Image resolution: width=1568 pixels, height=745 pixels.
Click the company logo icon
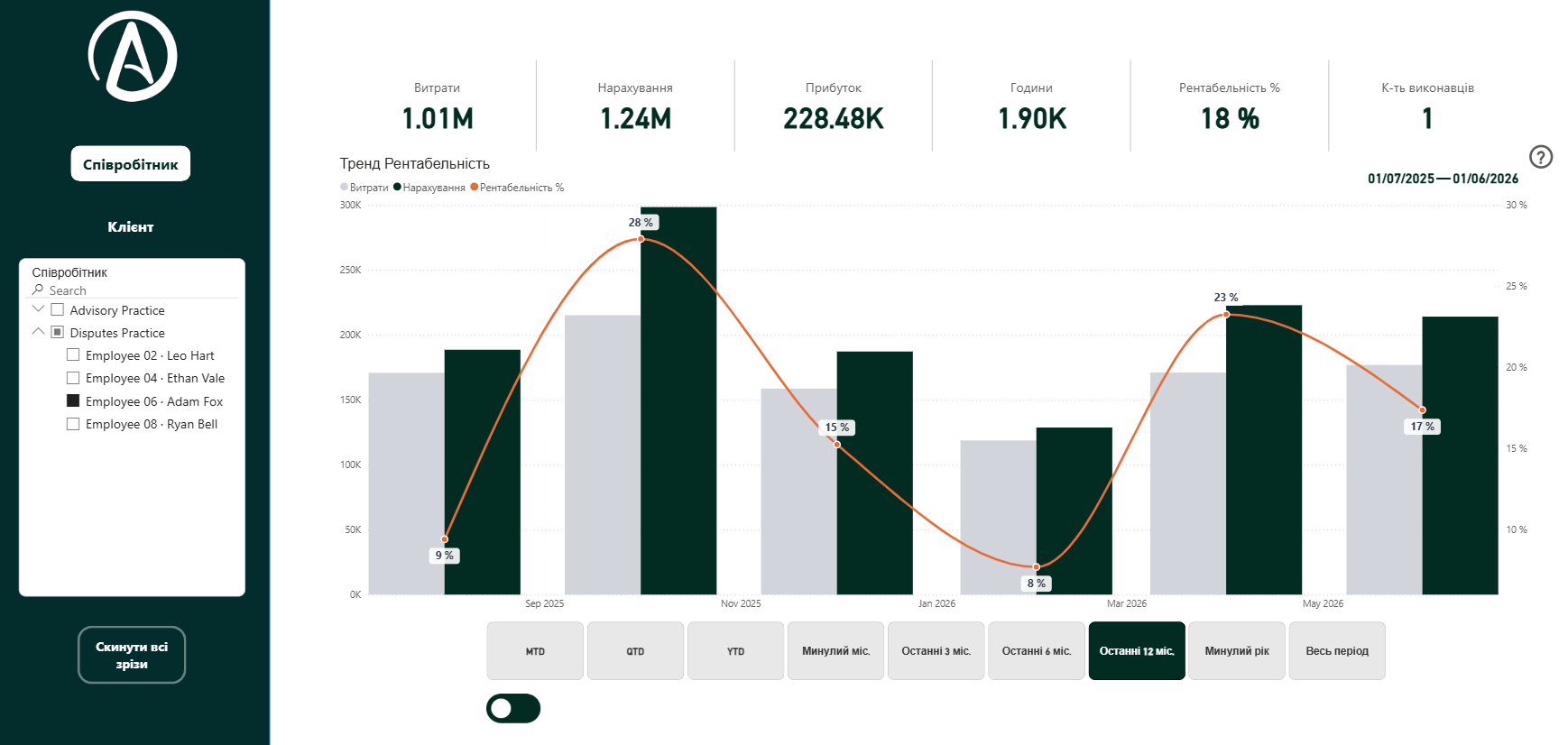133,56
